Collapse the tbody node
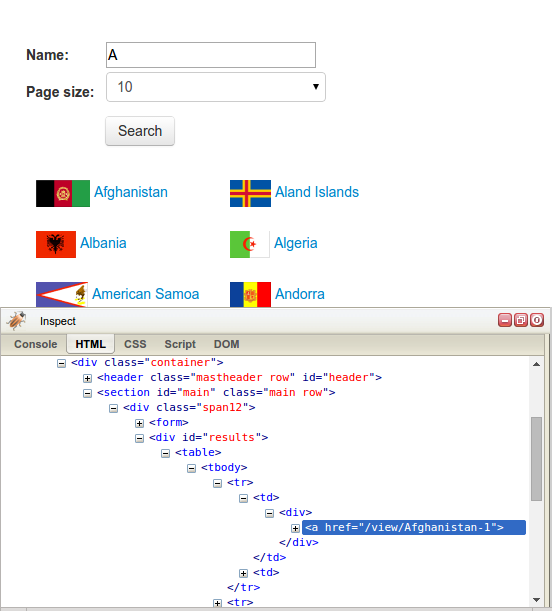Viewport: 552px width, 611px height. [x=191, y=468]
